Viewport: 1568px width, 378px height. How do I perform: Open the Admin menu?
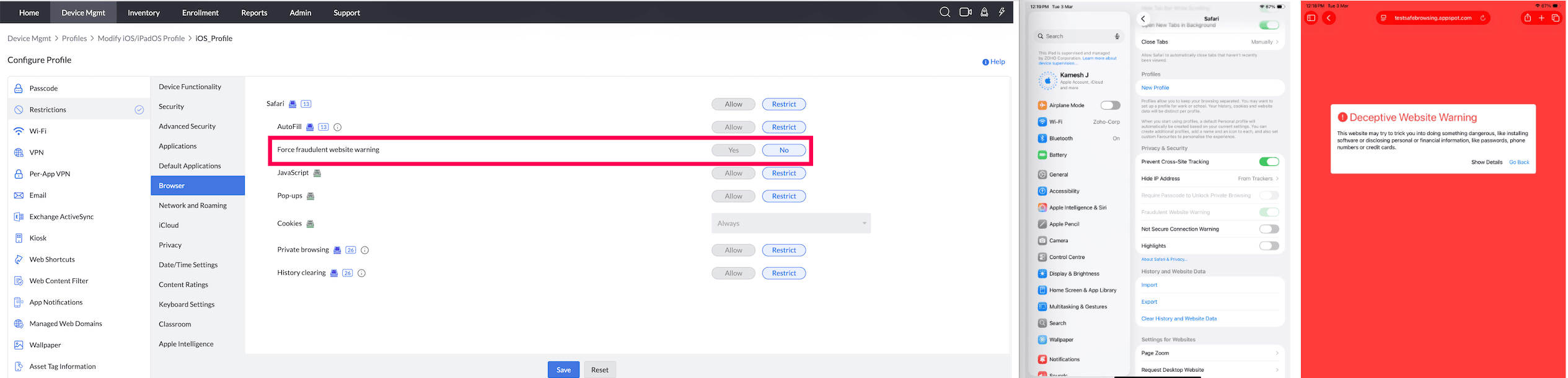tap(301, 12)
